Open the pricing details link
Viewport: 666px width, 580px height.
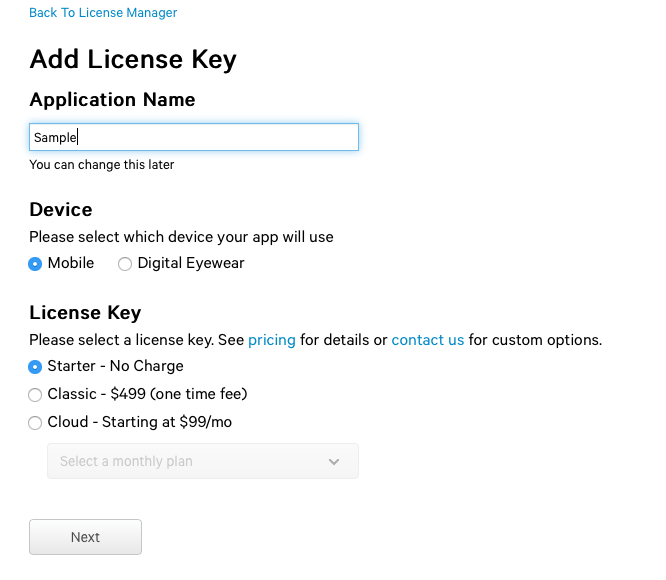tap(272, 340)
